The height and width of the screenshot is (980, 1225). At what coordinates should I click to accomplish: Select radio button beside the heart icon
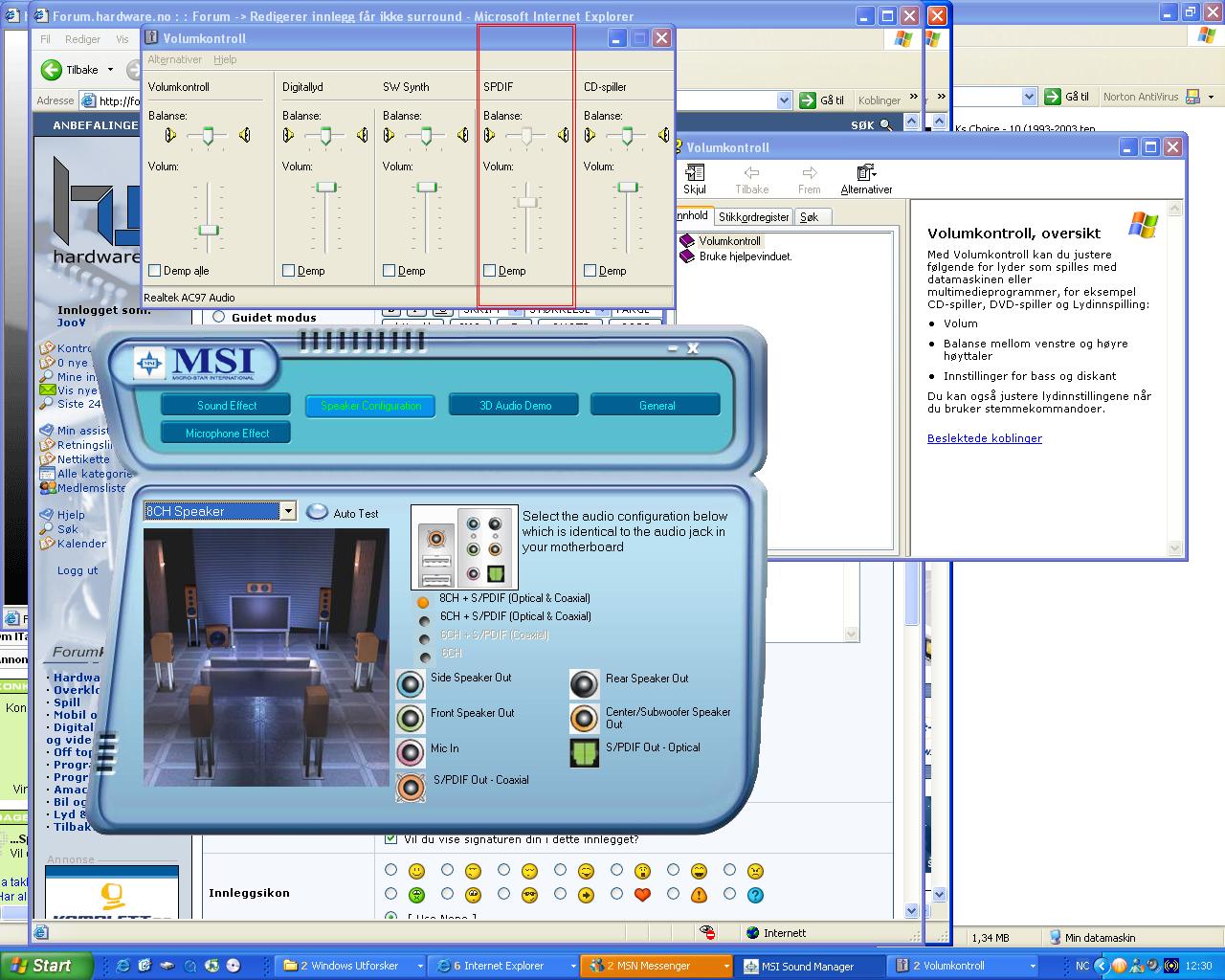point(616,895)
